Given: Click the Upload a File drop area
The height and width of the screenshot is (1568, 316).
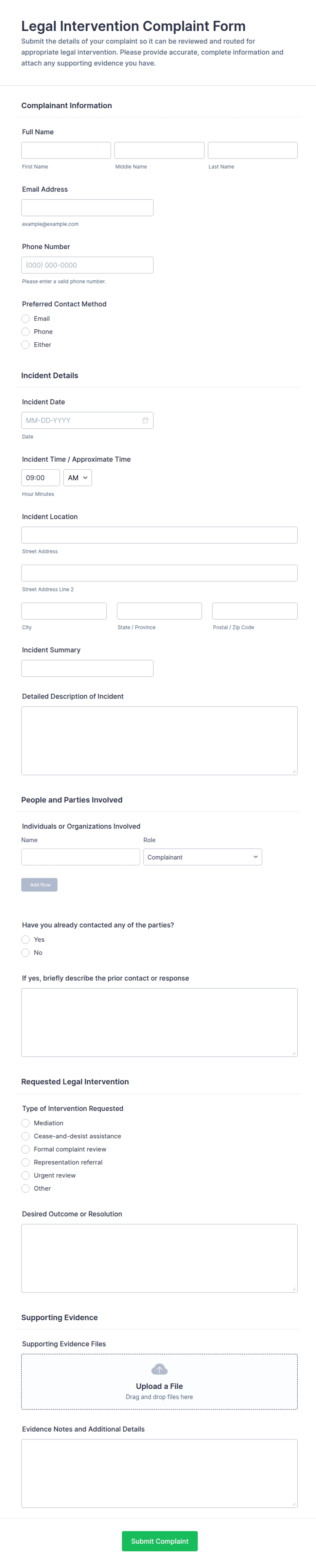Looking at the screenshot, I should coord(159,1382).
